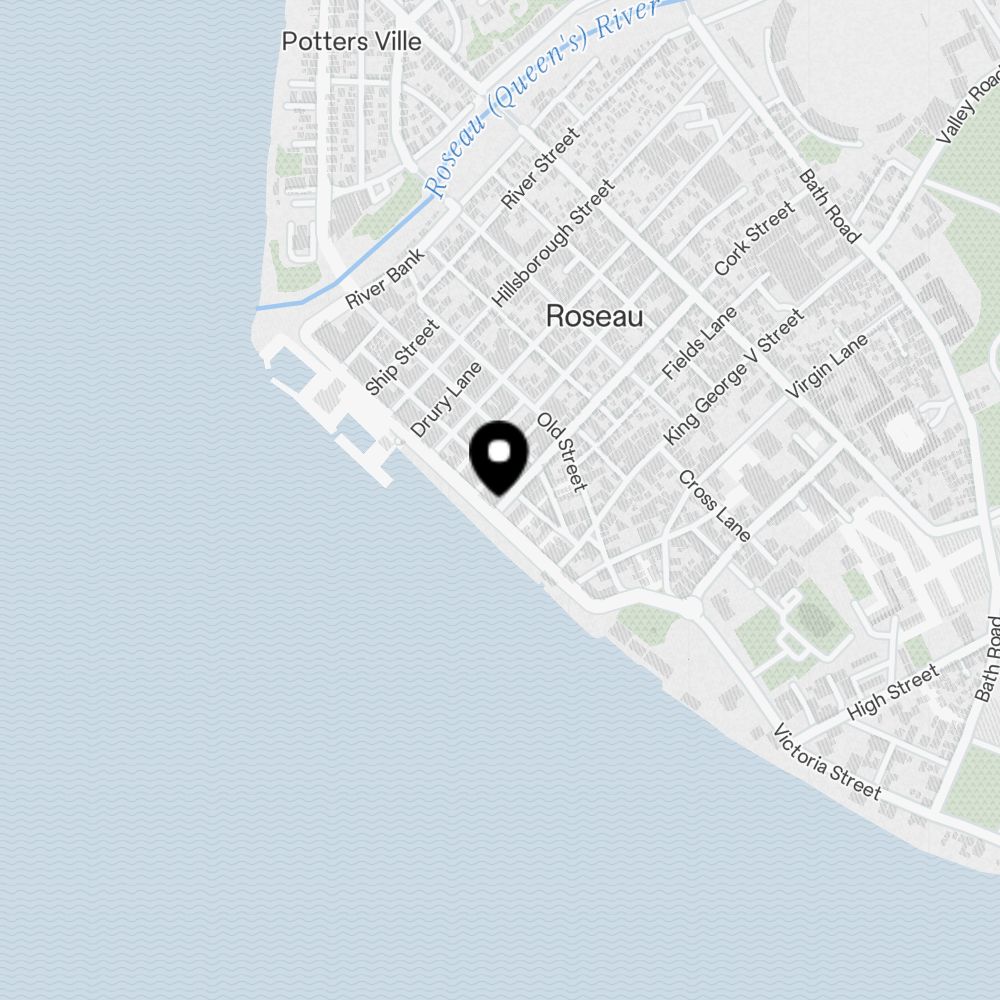This screenshot has width=1000, height=1000.
Task: Select the Old Street label
Action: [x=561, y=452]
